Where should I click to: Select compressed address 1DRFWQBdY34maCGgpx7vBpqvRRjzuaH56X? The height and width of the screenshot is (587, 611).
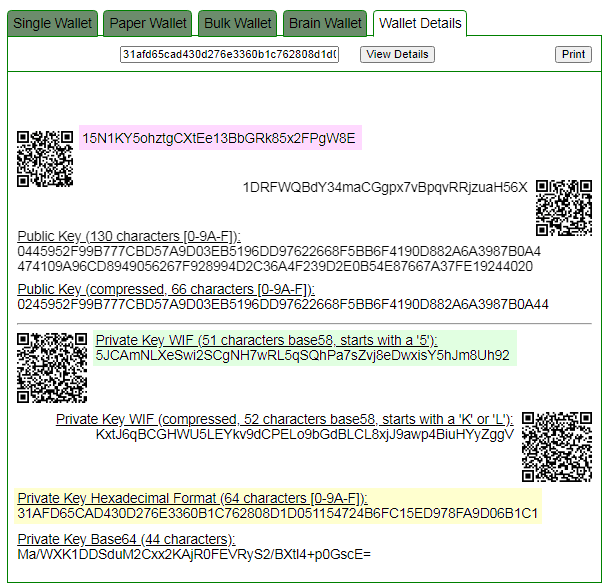click(x=385, y=187)
